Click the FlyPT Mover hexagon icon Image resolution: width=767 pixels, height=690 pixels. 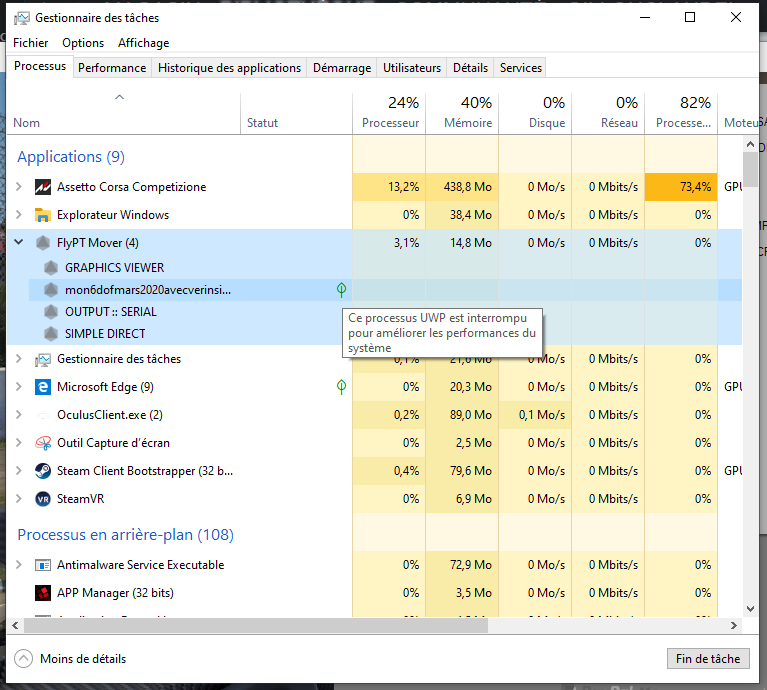[x=43, y=243]
